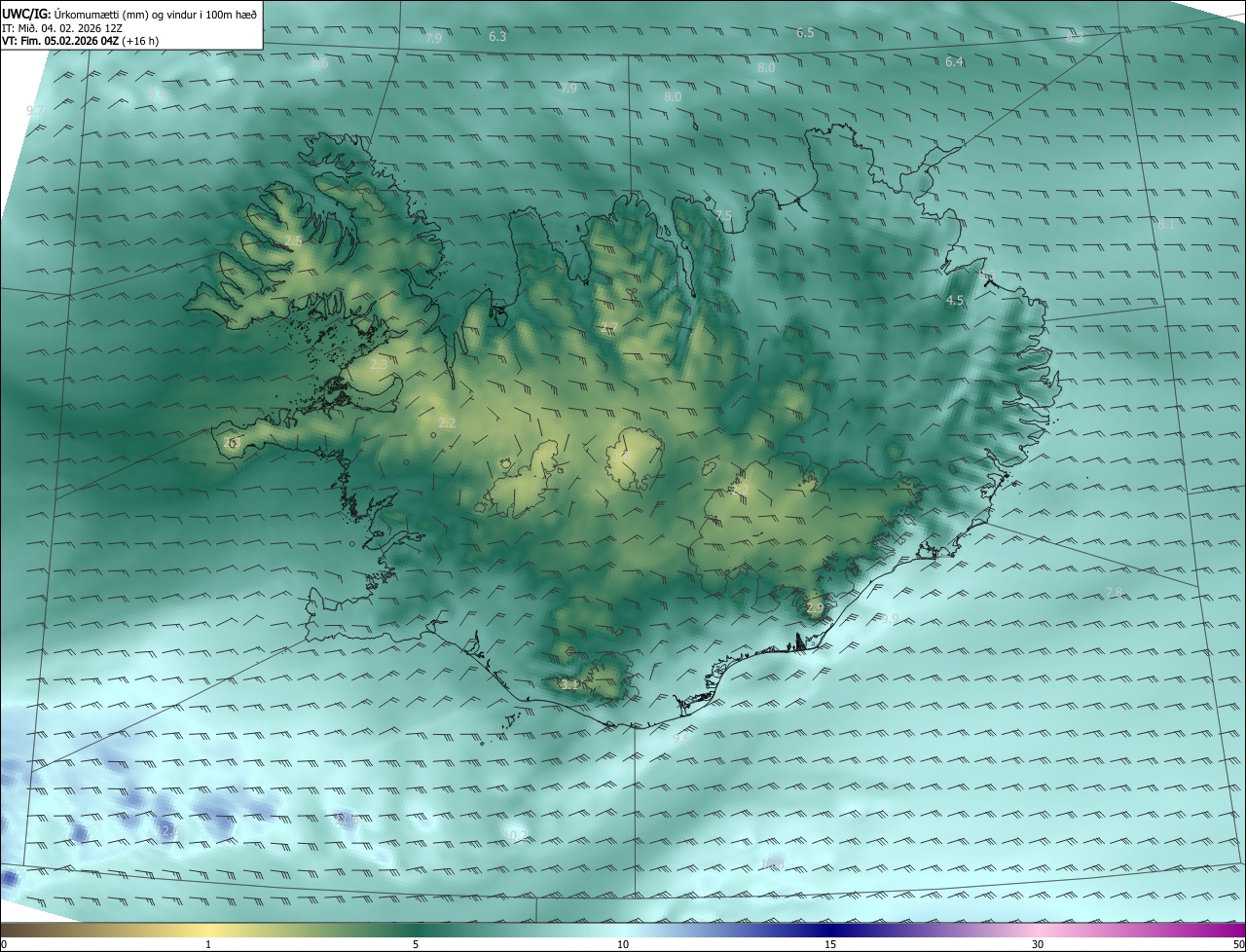
Task: Click the '6.3' value label on the map
Action: click(x=497, y=37)
